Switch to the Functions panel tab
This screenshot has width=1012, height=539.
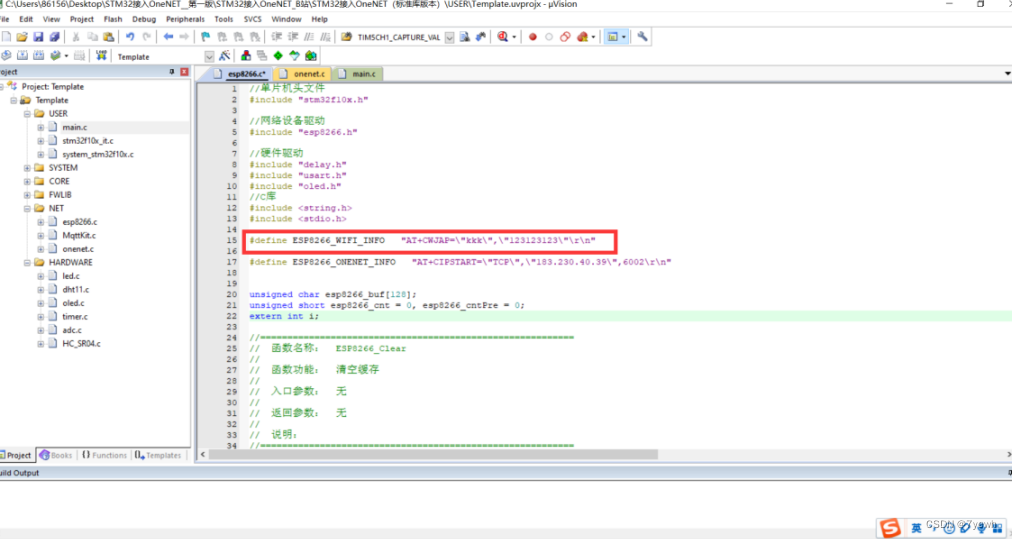pos(104,455)
